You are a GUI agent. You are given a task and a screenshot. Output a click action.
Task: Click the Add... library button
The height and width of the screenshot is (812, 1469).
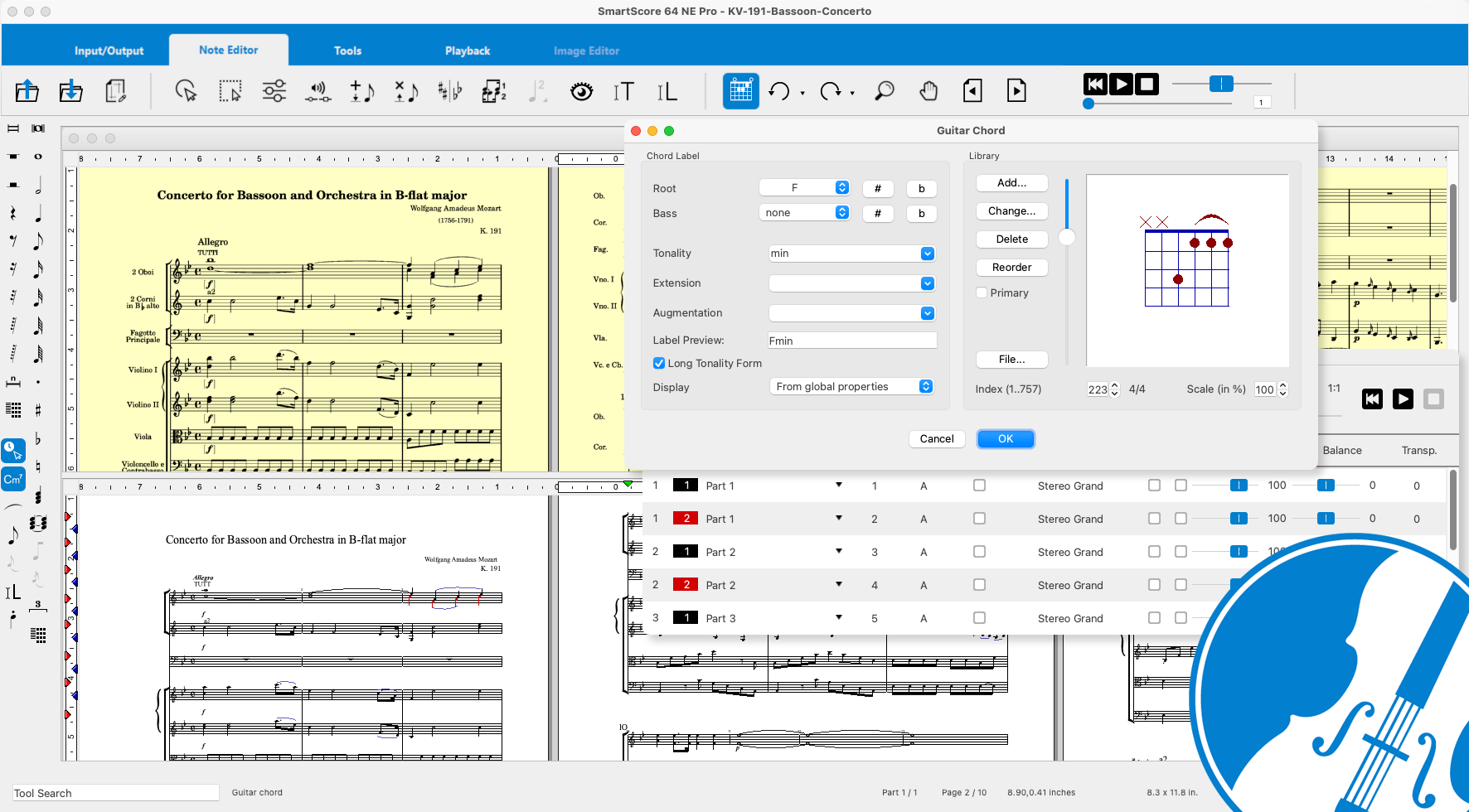click(x=1011, y=183)
